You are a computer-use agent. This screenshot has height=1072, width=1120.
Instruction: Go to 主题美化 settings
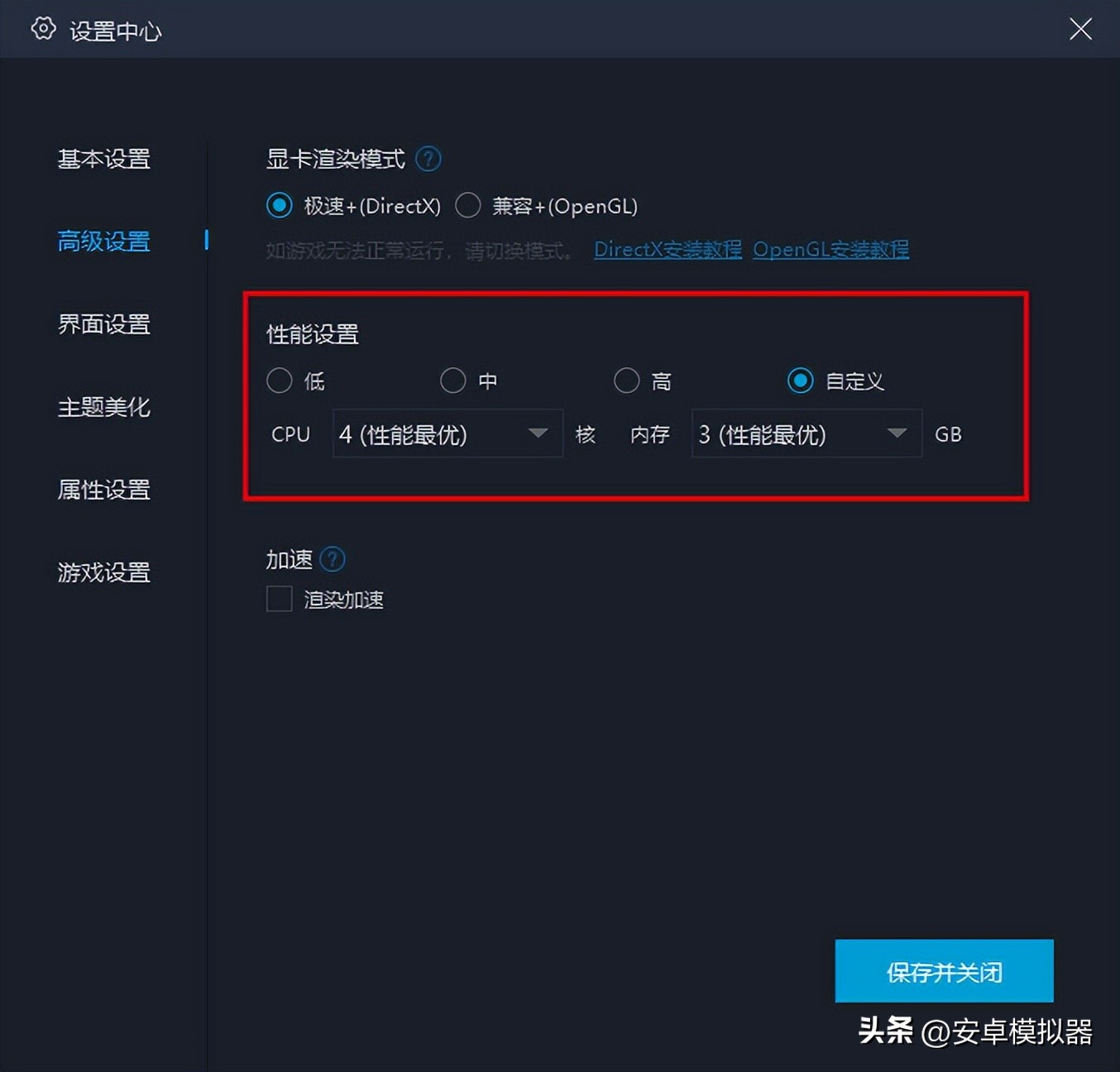pyautogui.click(x=103, y=407)
